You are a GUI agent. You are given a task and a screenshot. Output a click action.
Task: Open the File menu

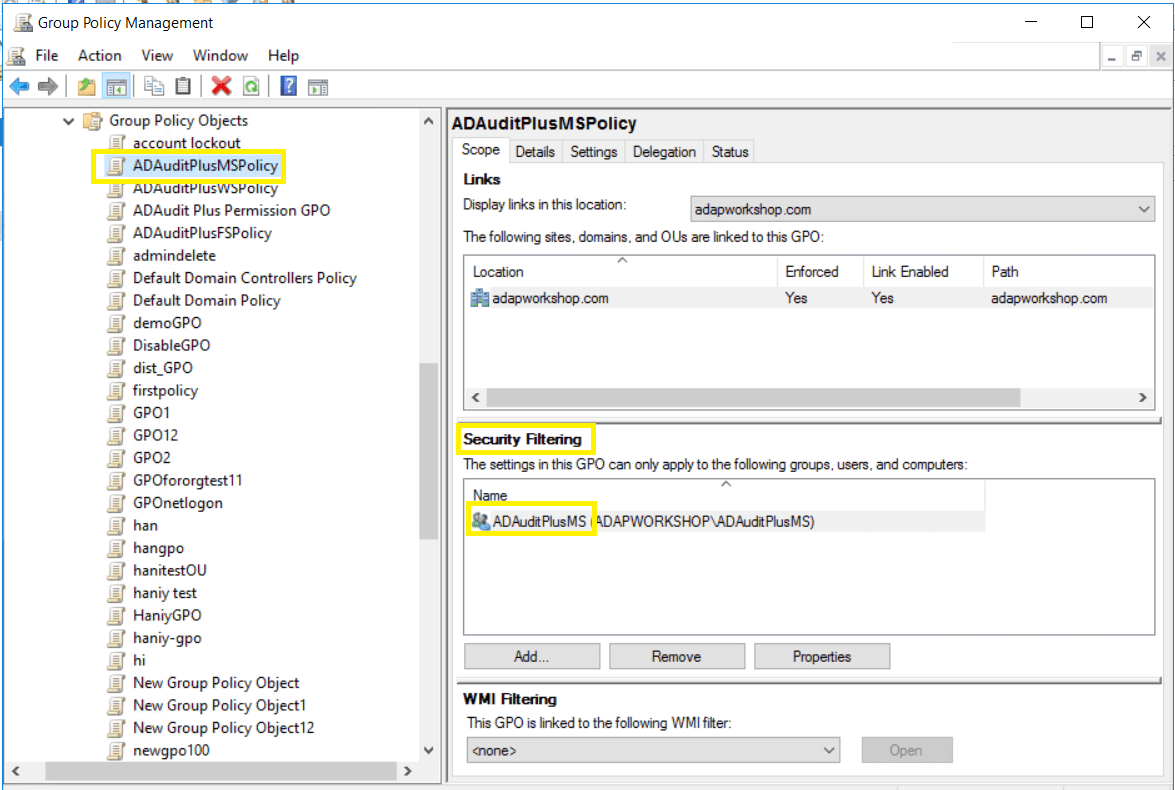click(46, 55)
